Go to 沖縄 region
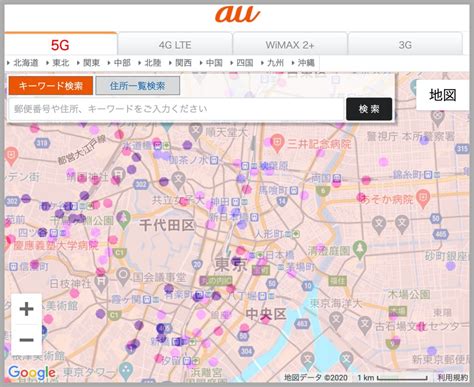The image size is (474, 387). (x=306, y=63)
